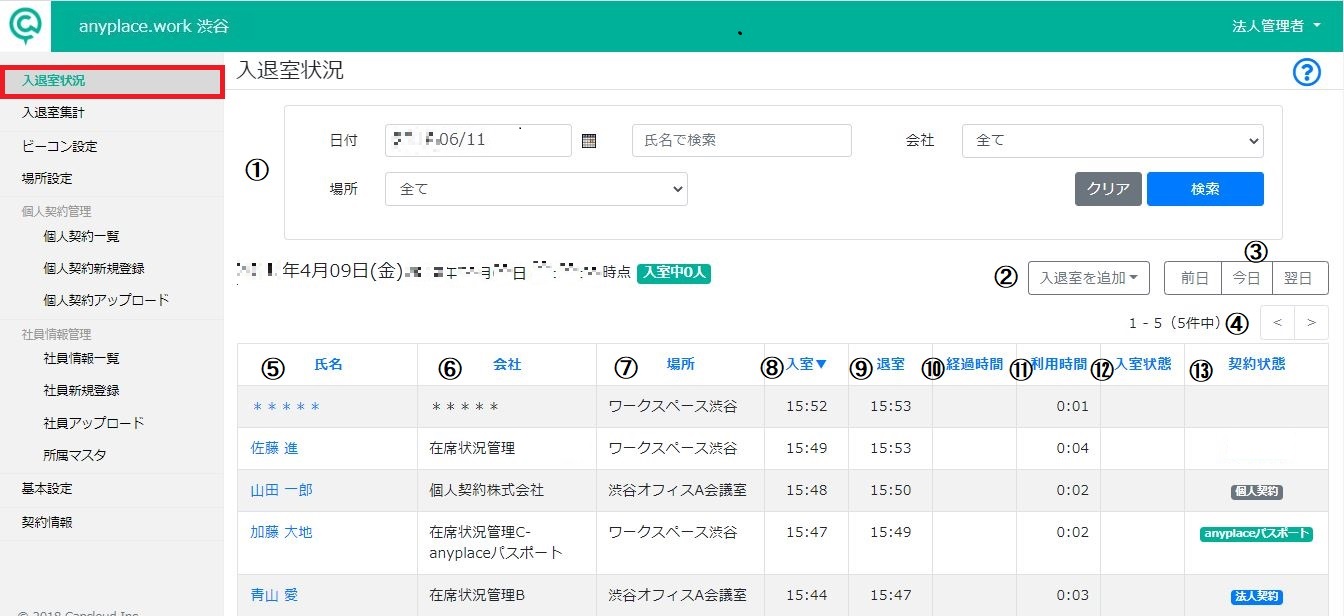Open 加藤 大地 name link
Image resolution: width=1344 pixels, height=616 pixels.
[281, 532]
